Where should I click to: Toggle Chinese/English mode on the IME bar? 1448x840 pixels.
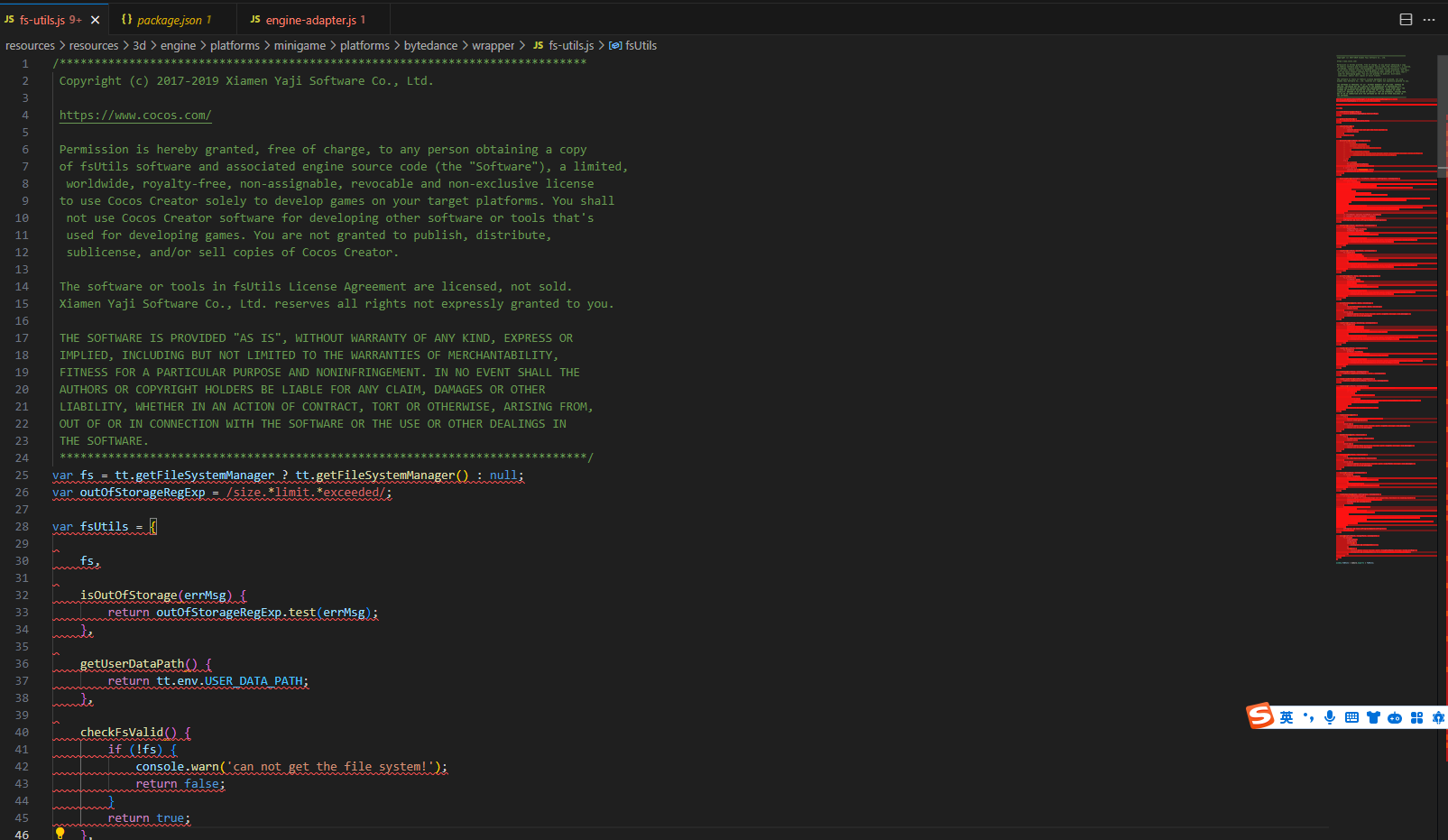[x=1287, y=717]
